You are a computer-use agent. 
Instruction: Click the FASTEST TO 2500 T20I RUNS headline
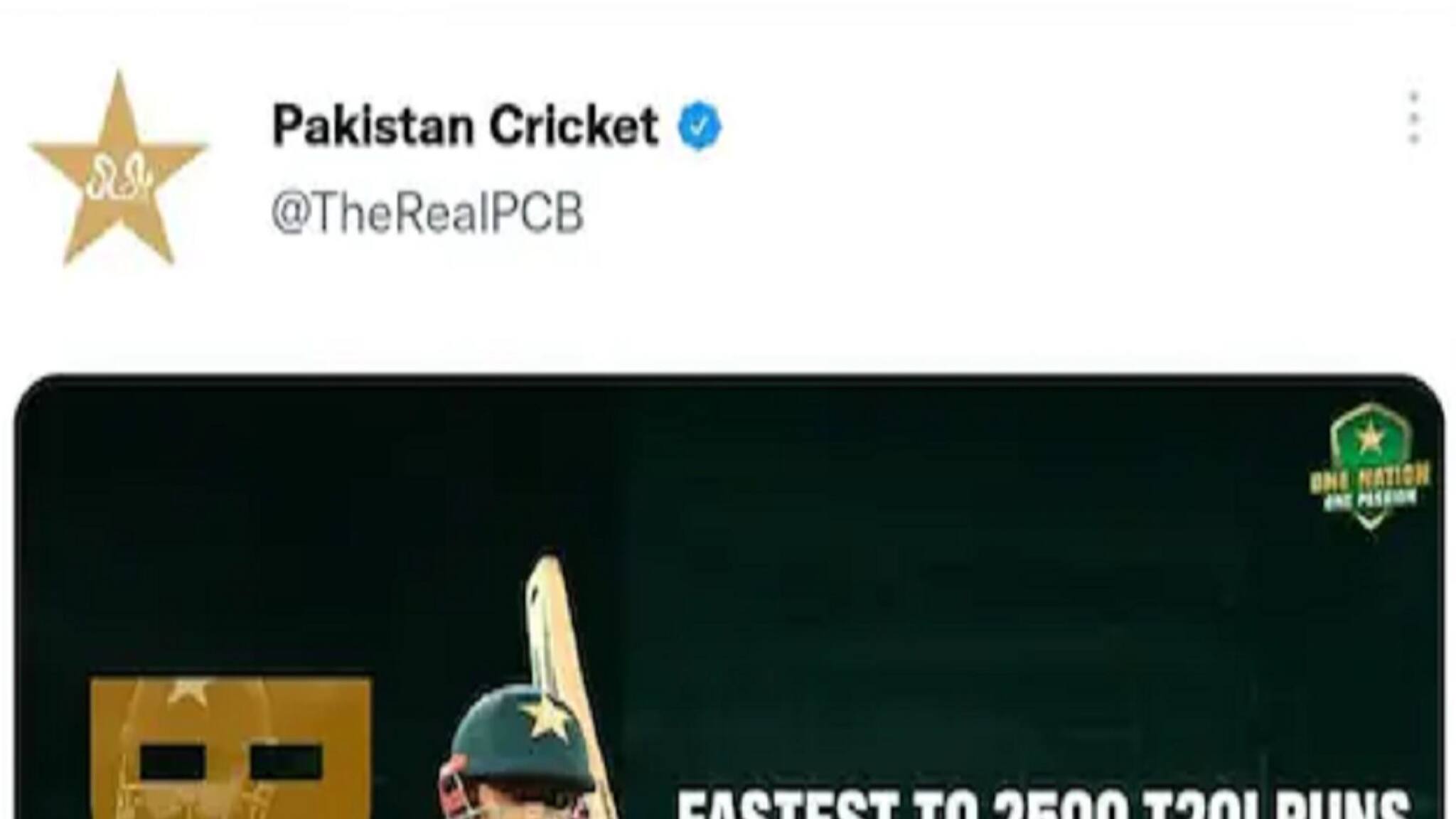[1043, 803]
